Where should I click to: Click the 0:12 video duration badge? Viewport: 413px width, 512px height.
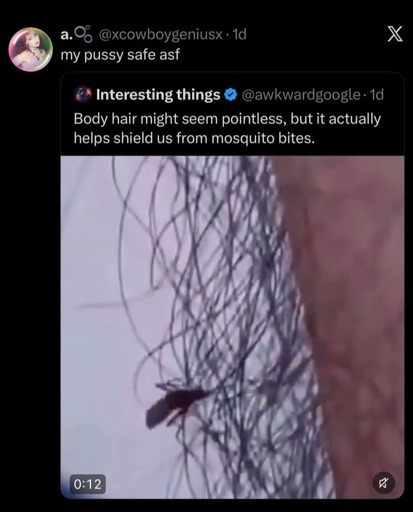(87, 484)
